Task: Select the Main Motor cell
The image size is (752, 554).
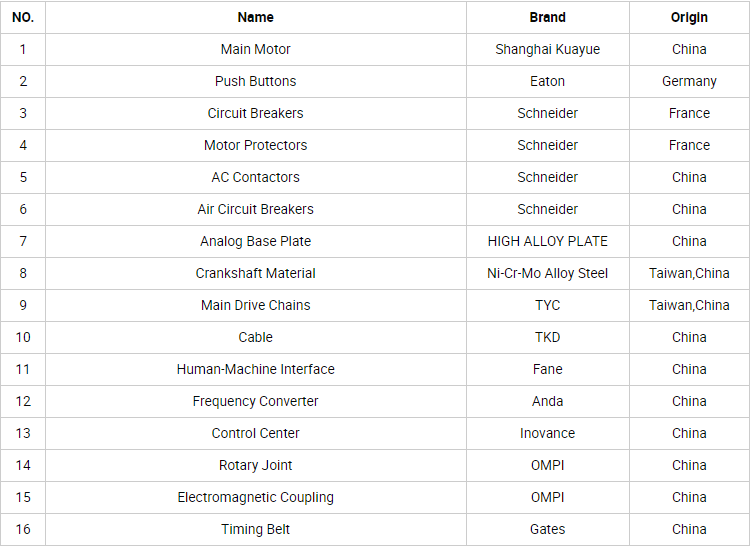Action: (x=256, y=49)
